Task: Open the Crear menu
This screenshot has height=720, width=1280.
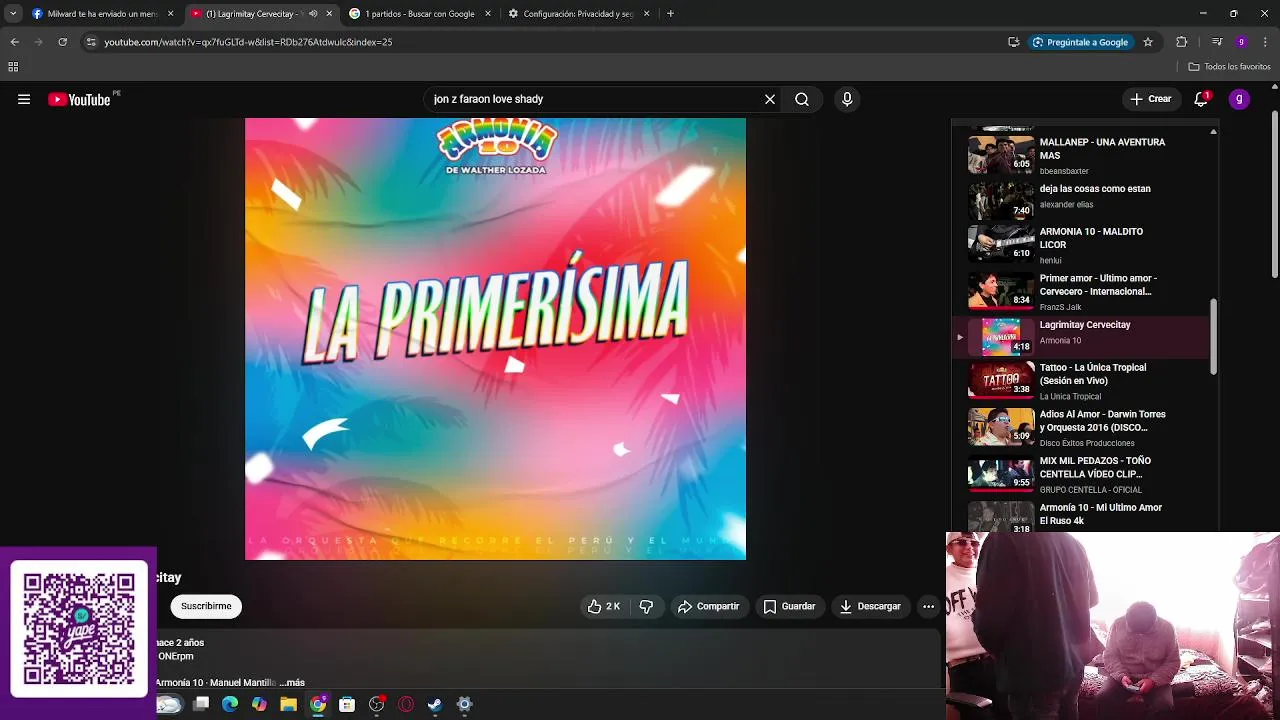Action: 1151,99
